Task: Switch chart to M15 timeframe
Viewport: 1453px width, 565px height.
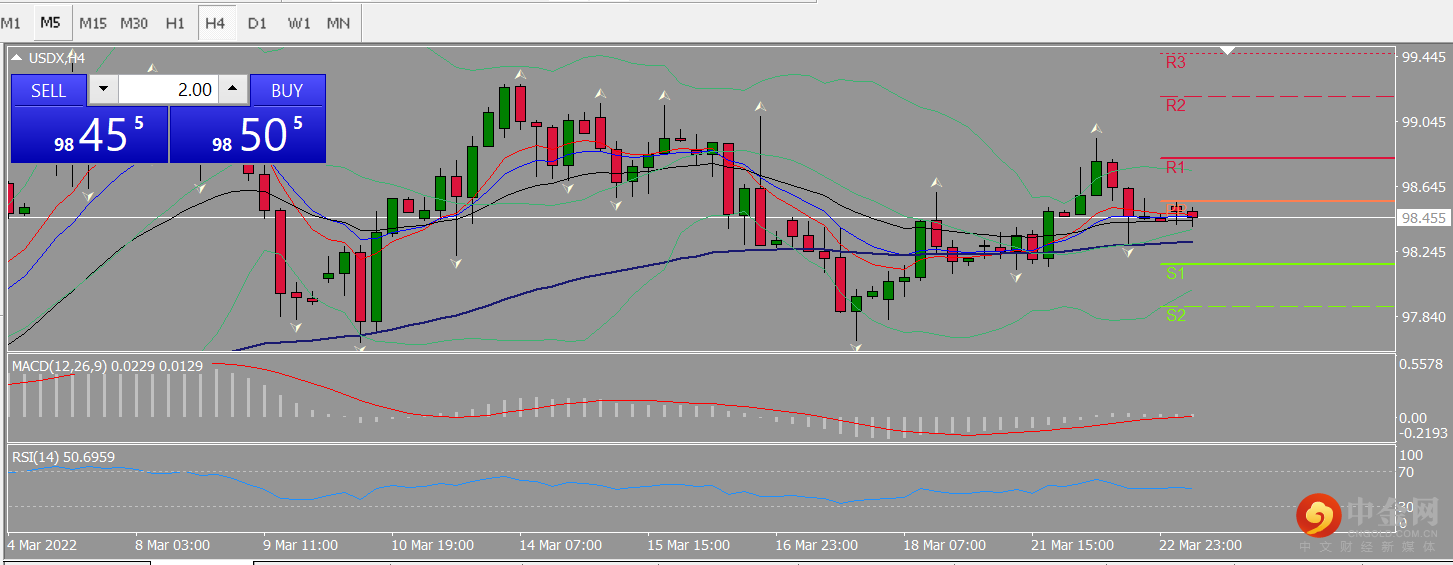Action: tap(93, 22)
